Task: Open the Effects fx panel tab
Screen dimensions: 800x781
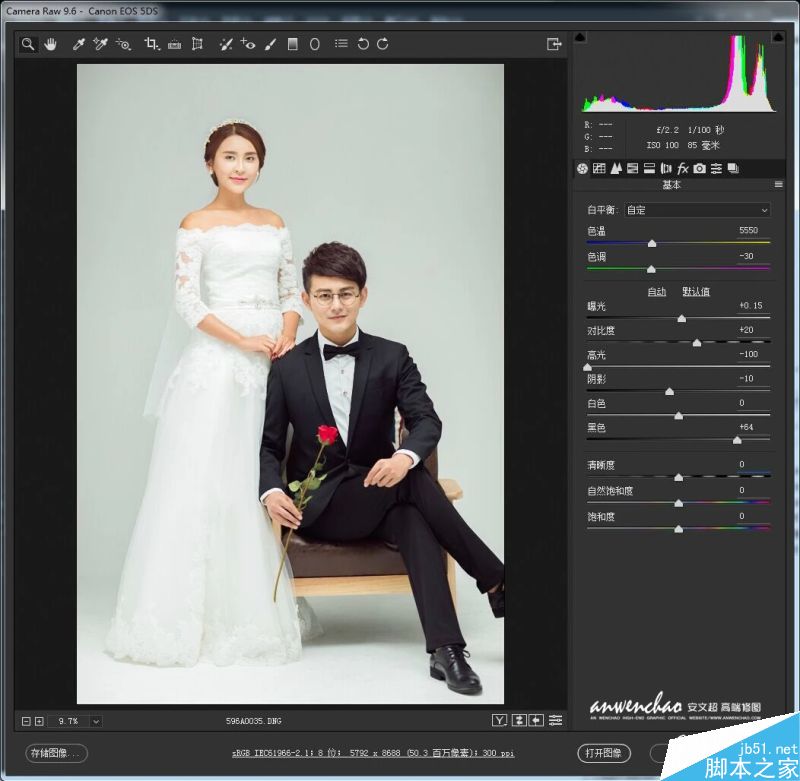Action: click(x=683, y=168)
